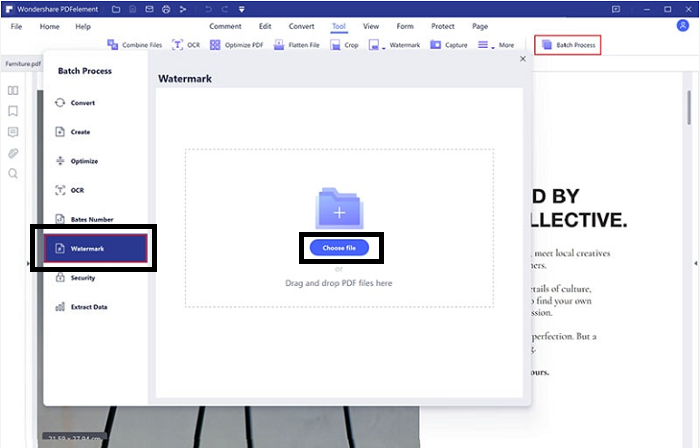Click the share icon in title bar
The image size is (700, 448).
[x=183, y=9]
